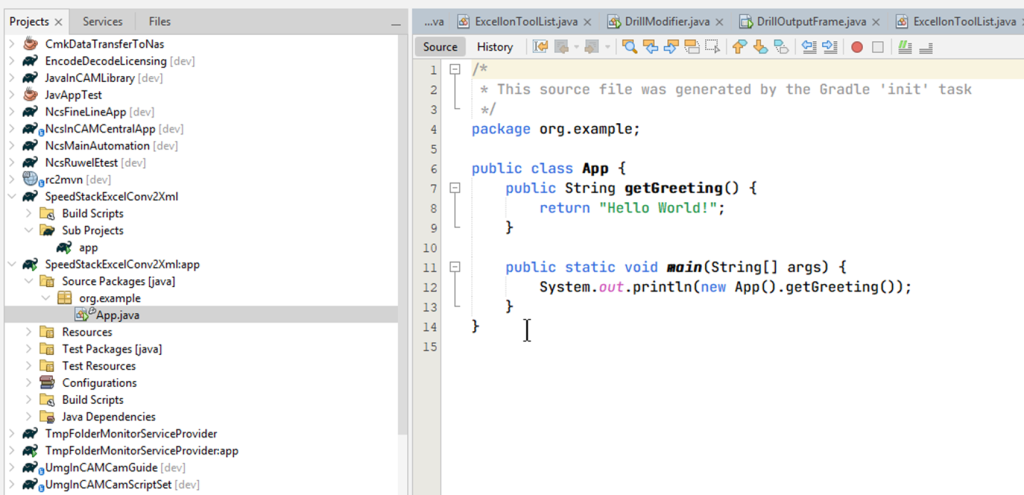Expand the CmkDataTransferToNas project node

11,45
